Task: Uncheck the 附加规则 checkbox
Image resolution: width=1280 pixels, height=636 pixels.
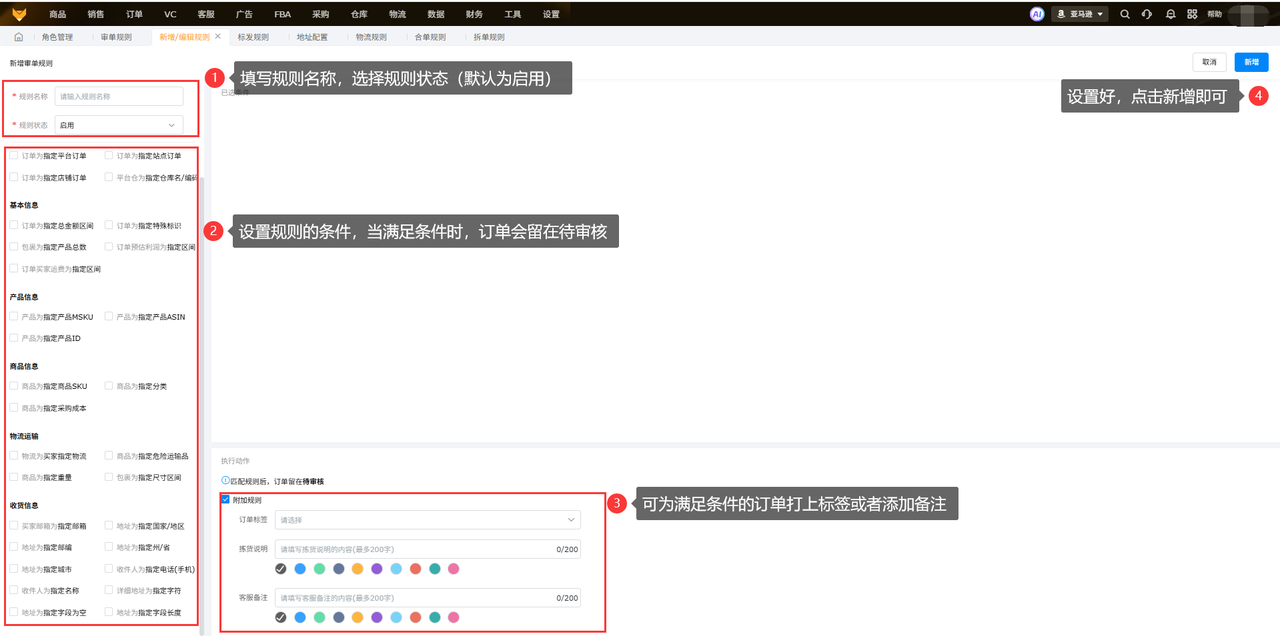Action: [225, 499]
